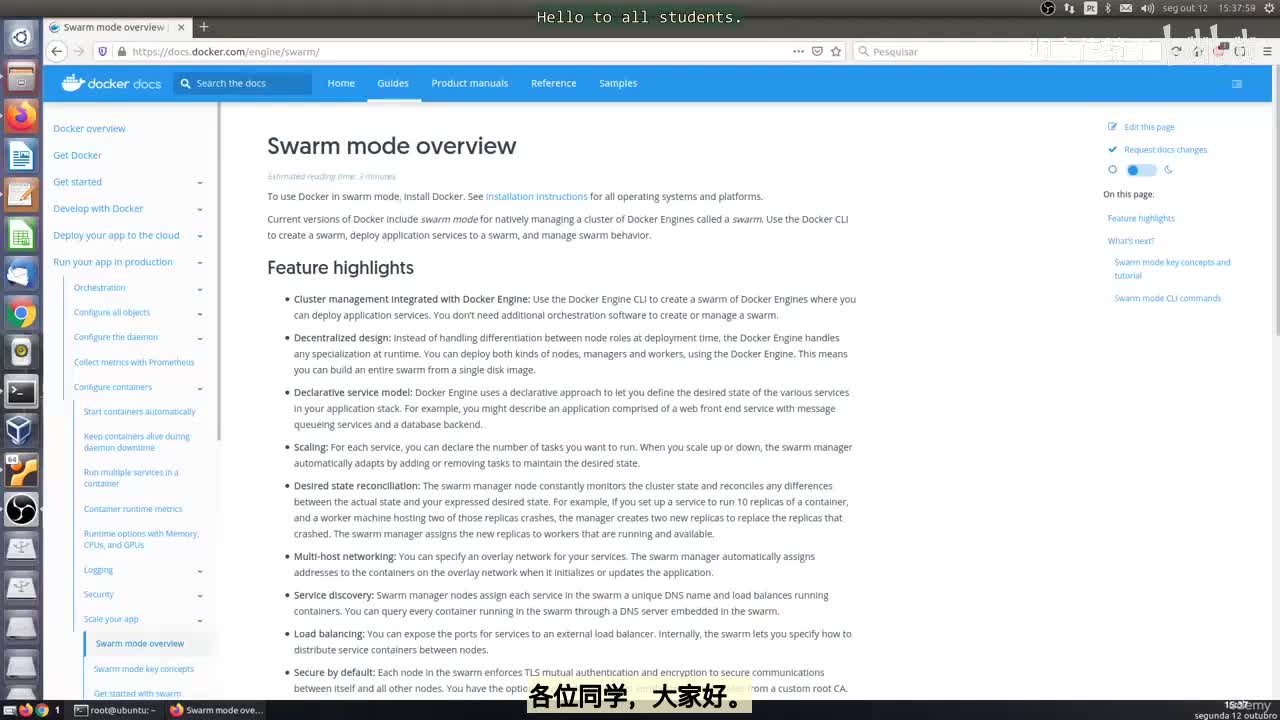Open a new browser tab
This screenshot has width=1280, height=720.
pyautogui.click(x=204, y=27)
